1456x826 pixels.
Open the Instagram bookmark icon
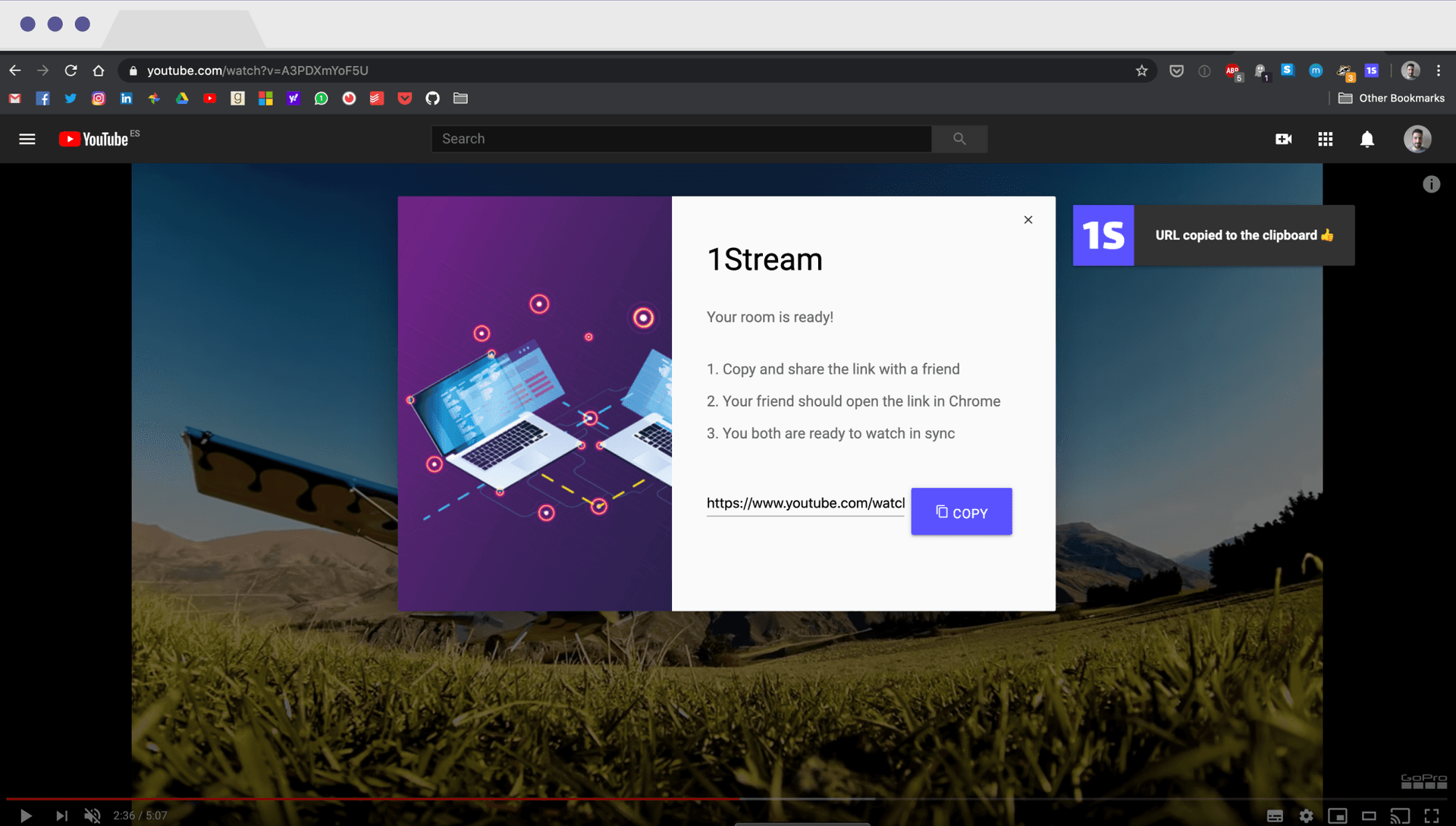(x=99, y=99)
